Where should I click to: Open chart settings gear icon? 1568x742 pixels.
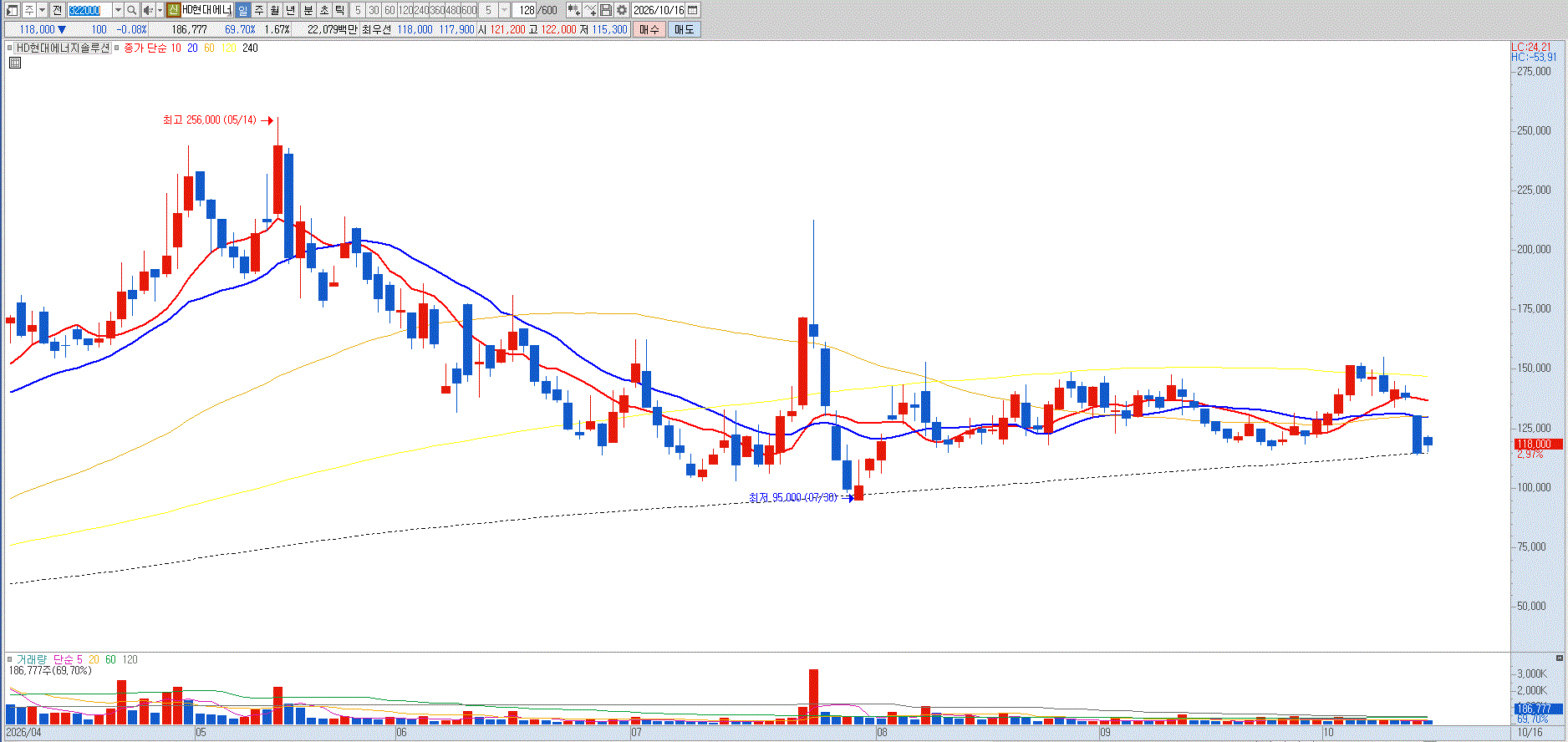[x=622, y=10]
